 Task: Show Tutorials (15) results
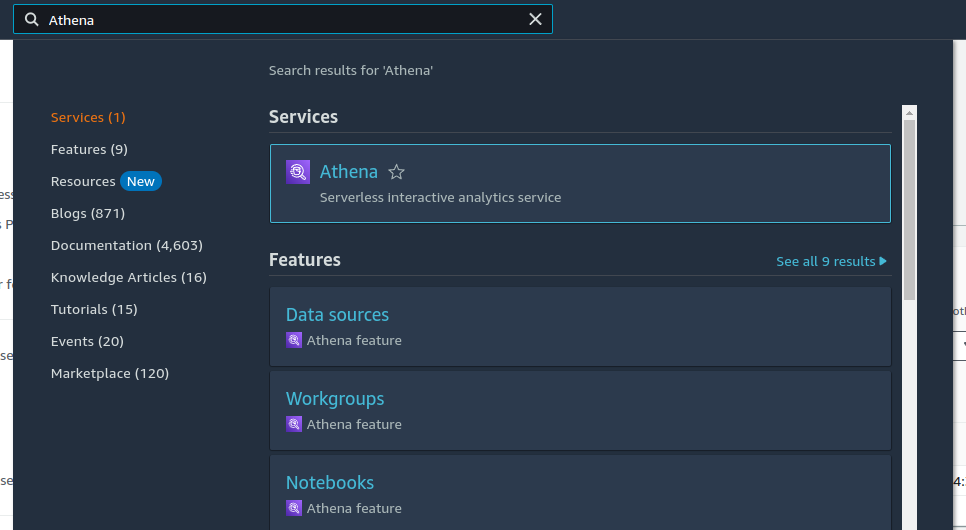[94, 309]
